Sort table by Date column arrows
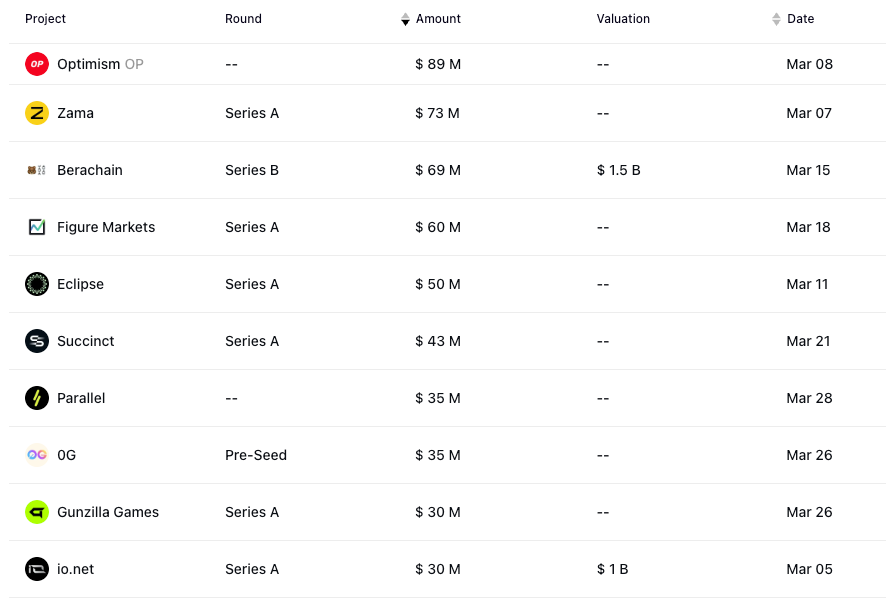 pos(776,19)
